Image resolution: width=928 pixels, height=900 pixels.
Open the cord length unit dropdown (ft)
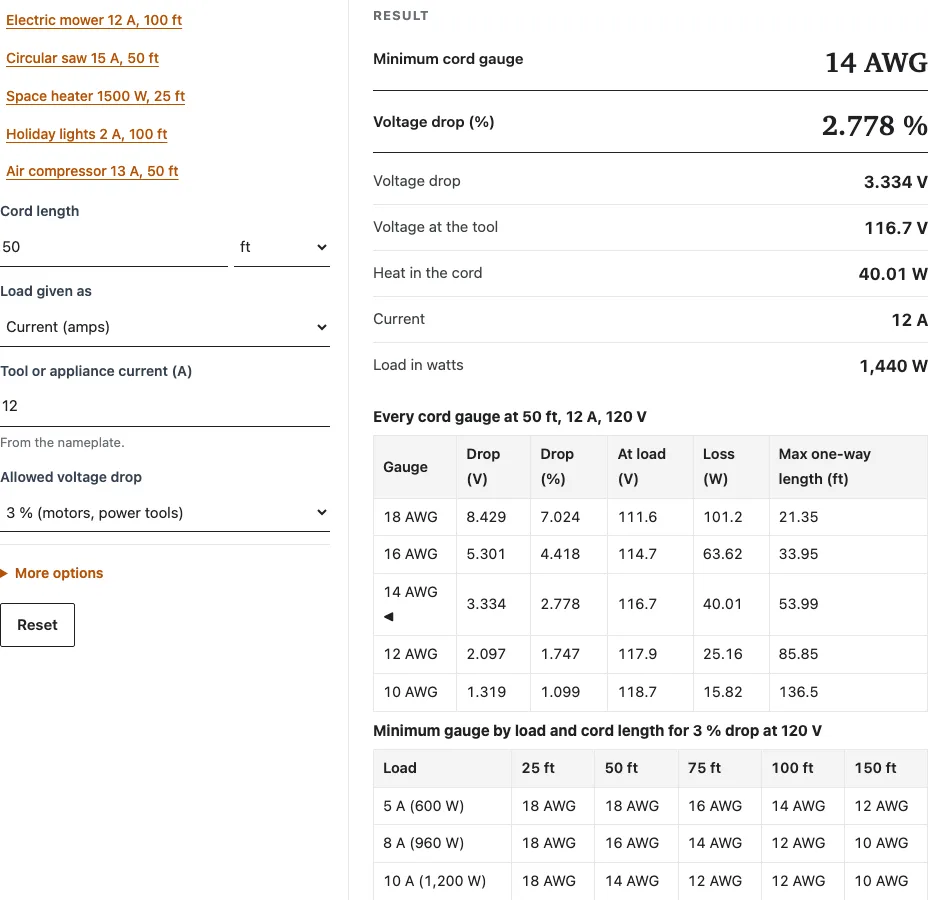pyautogui.click(x=282, y=247)
